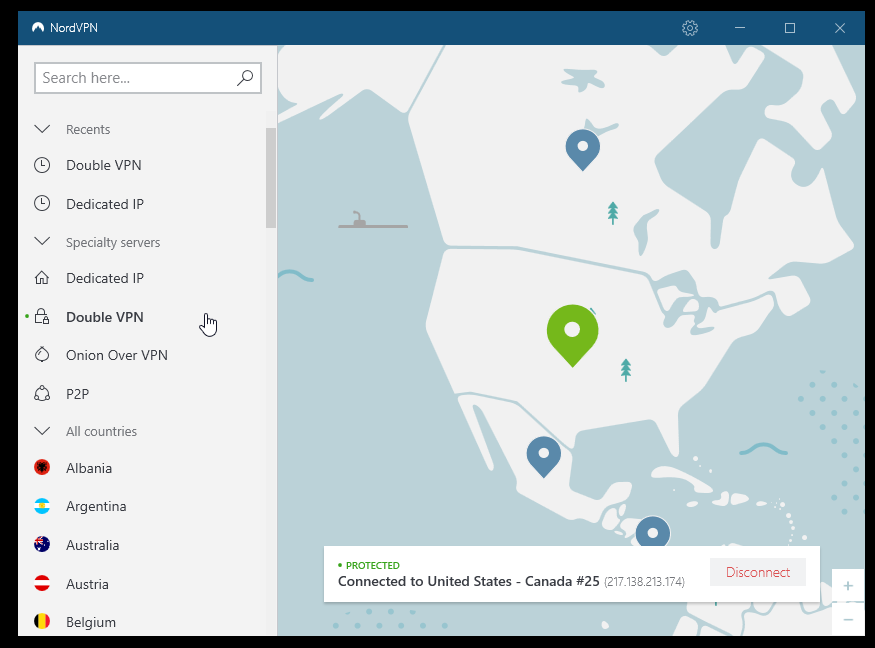
Task: Click the clock icon beside recent Double VPN
Action: pos(42,165)
